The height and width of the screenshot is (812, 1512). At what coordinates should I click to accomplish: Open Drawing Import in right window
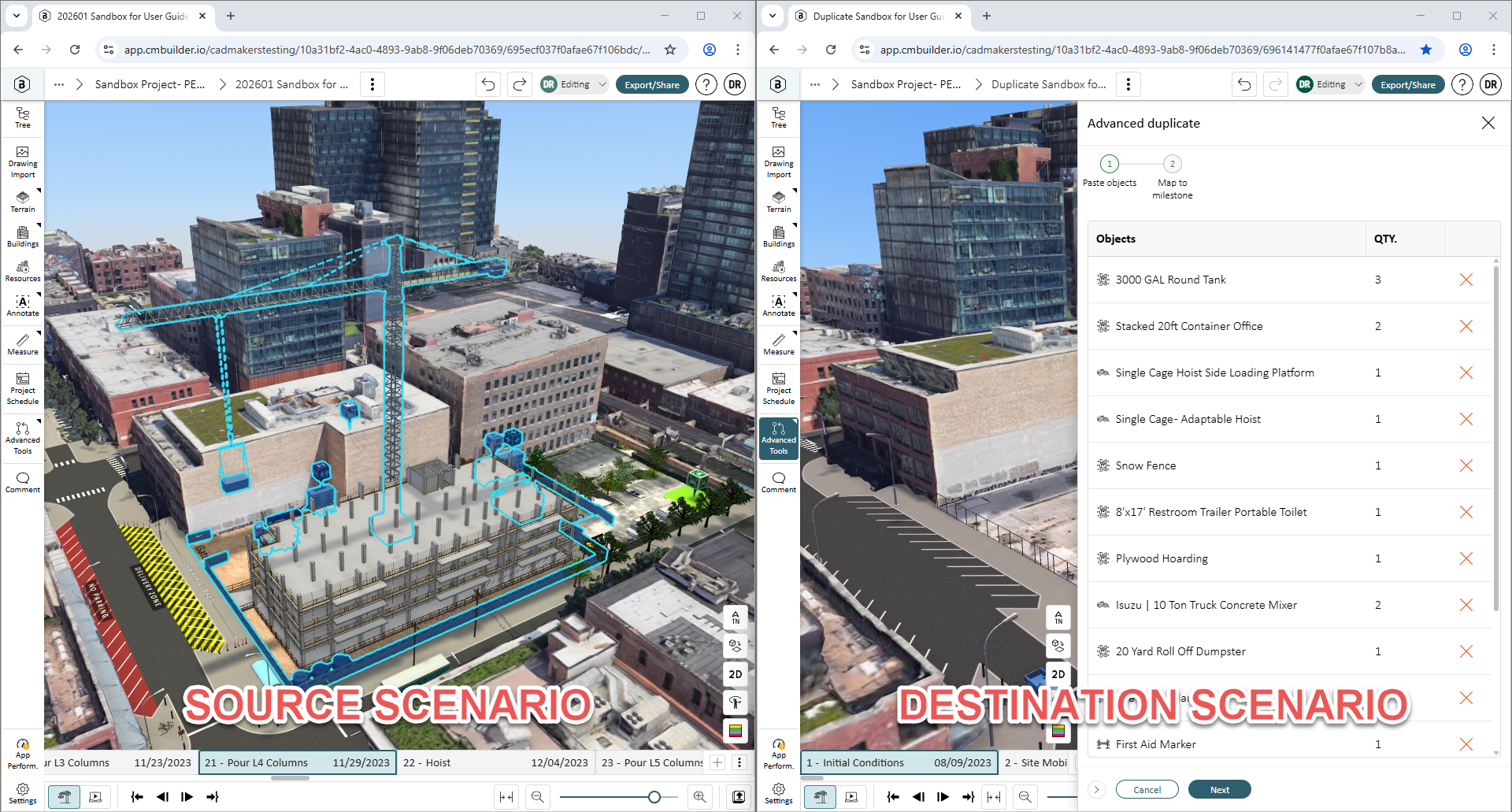[779, 161]
